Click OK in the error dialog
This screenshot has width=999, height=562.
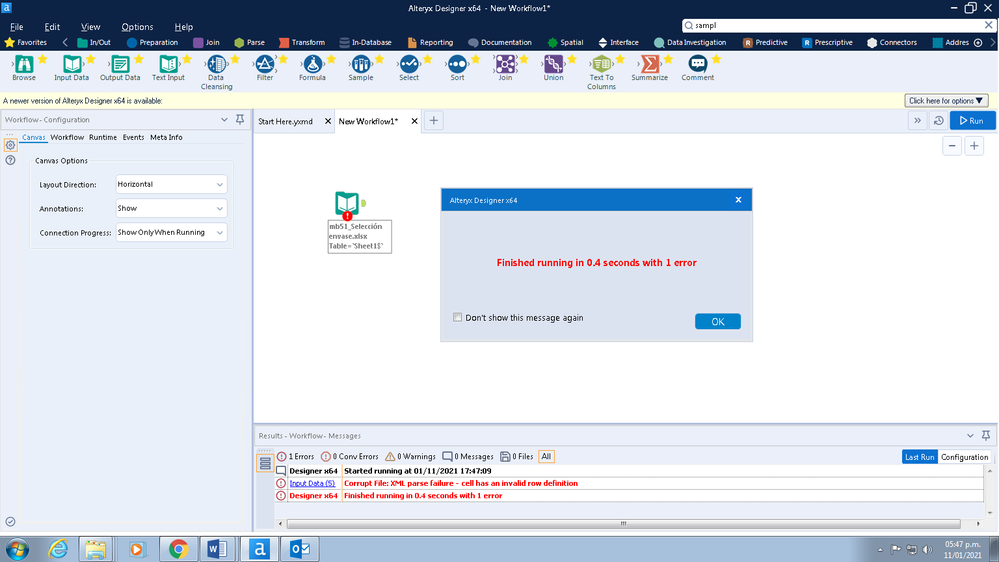tap(717, 321)
